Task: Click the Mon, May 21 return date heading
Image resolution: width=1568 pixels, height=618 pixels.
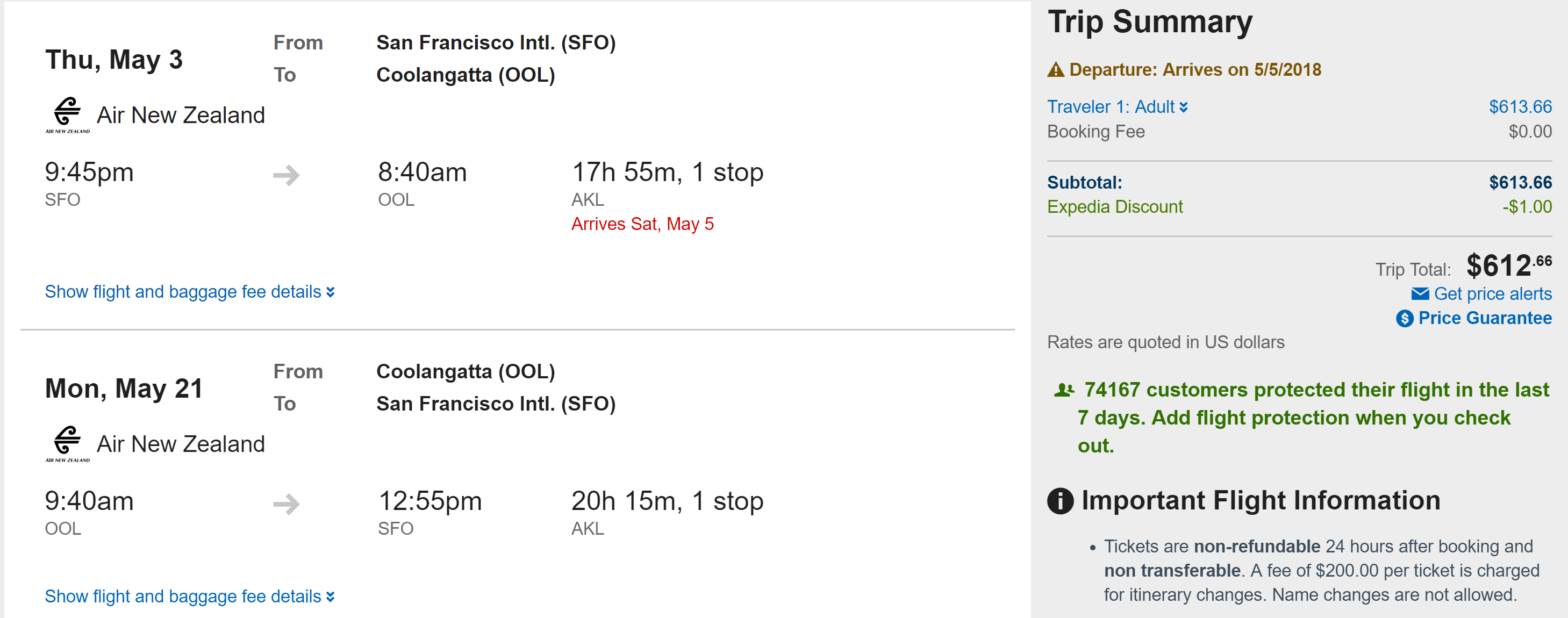Action: [124, 389]
